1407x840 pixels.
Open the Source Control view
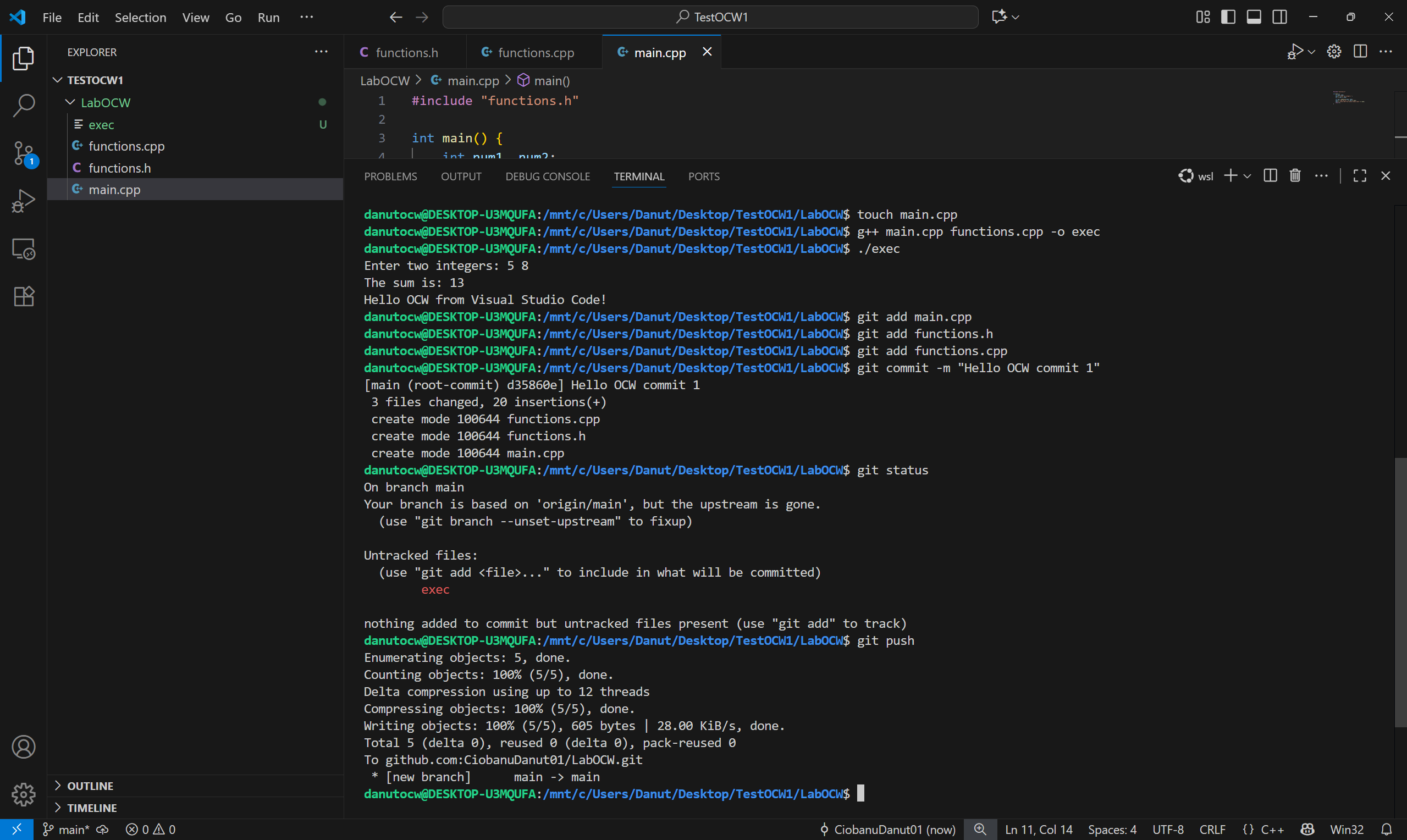click(23, 153)
